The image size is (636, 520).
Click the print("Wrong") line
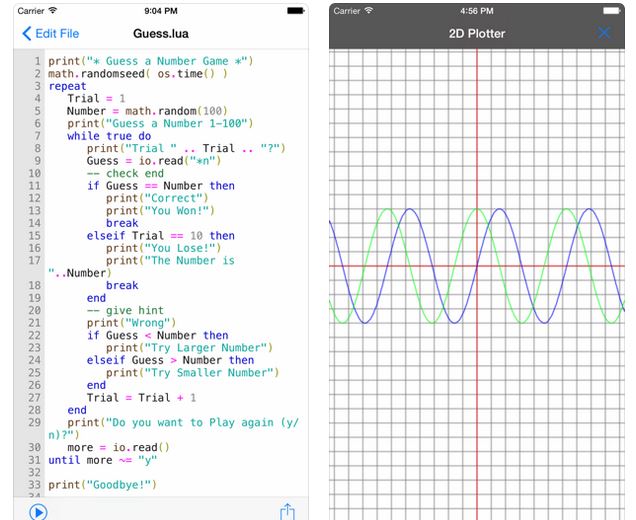[x=131, y=323]
